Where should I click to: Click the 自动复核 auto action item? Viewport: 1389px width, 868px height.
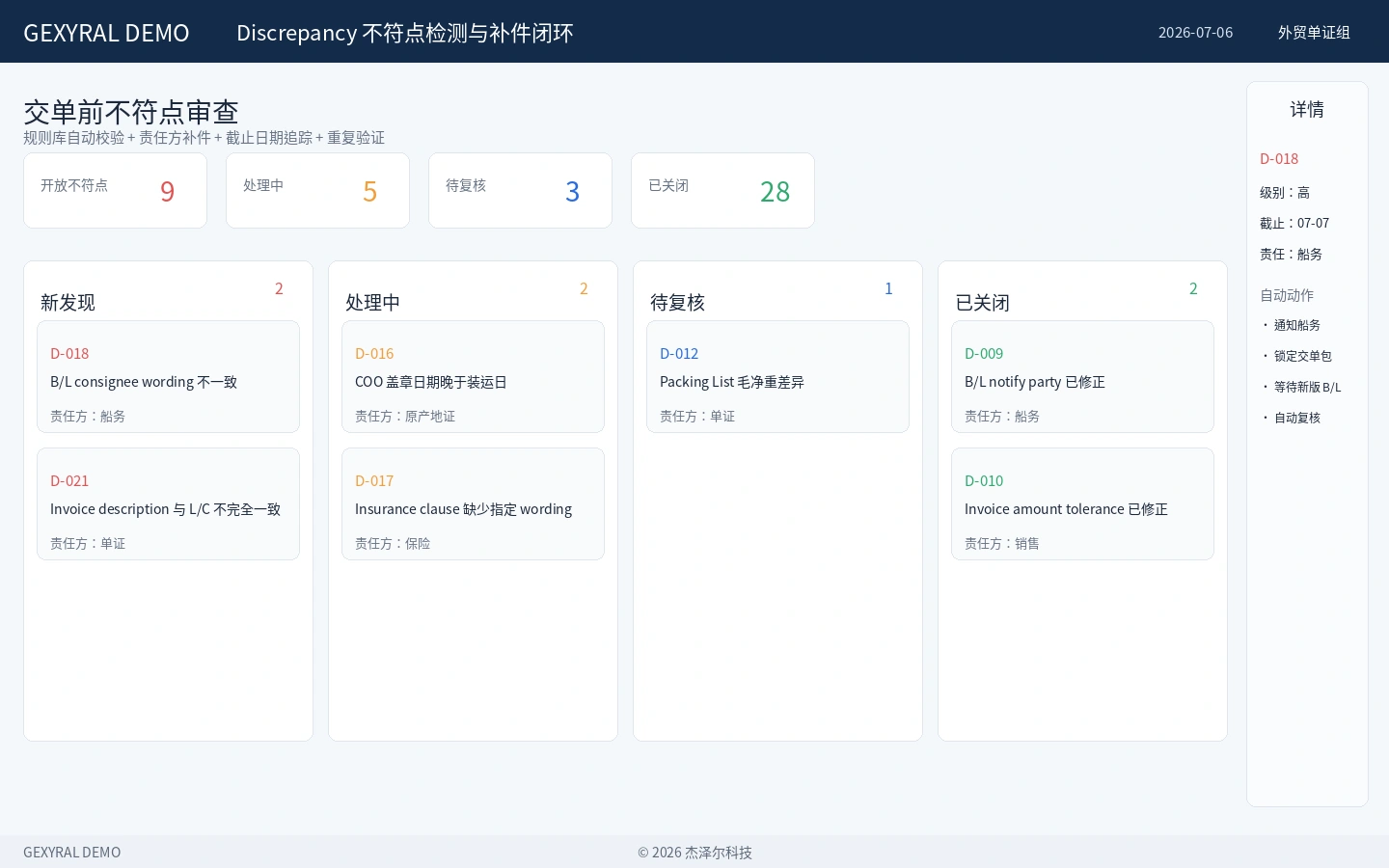1292,419
